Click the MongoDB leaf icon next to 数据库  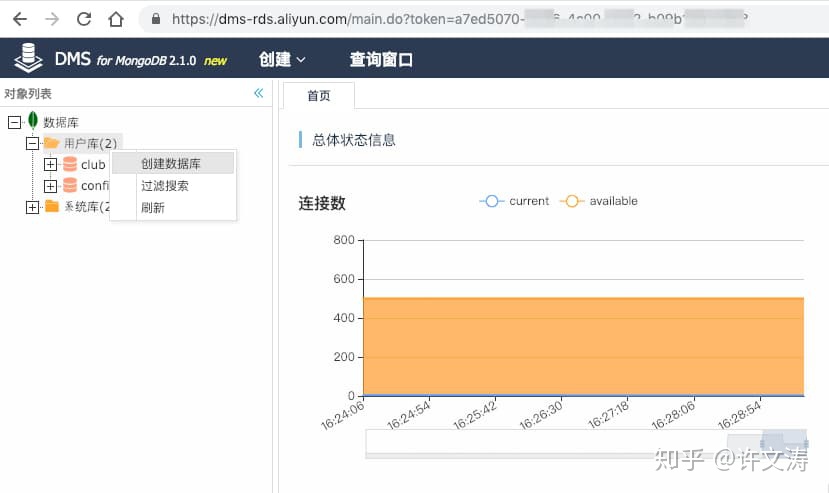[x=33, y=121]
